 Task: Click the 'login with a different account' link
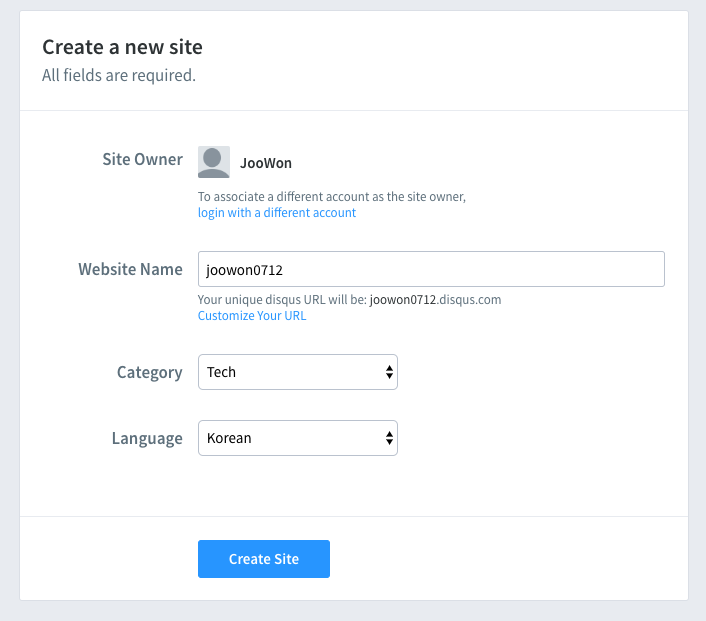(x=277, y=213)
